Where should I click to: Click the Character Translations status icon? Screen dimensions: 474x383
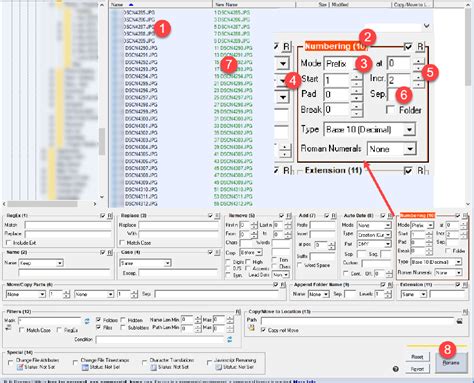click(x=154, y=367)
